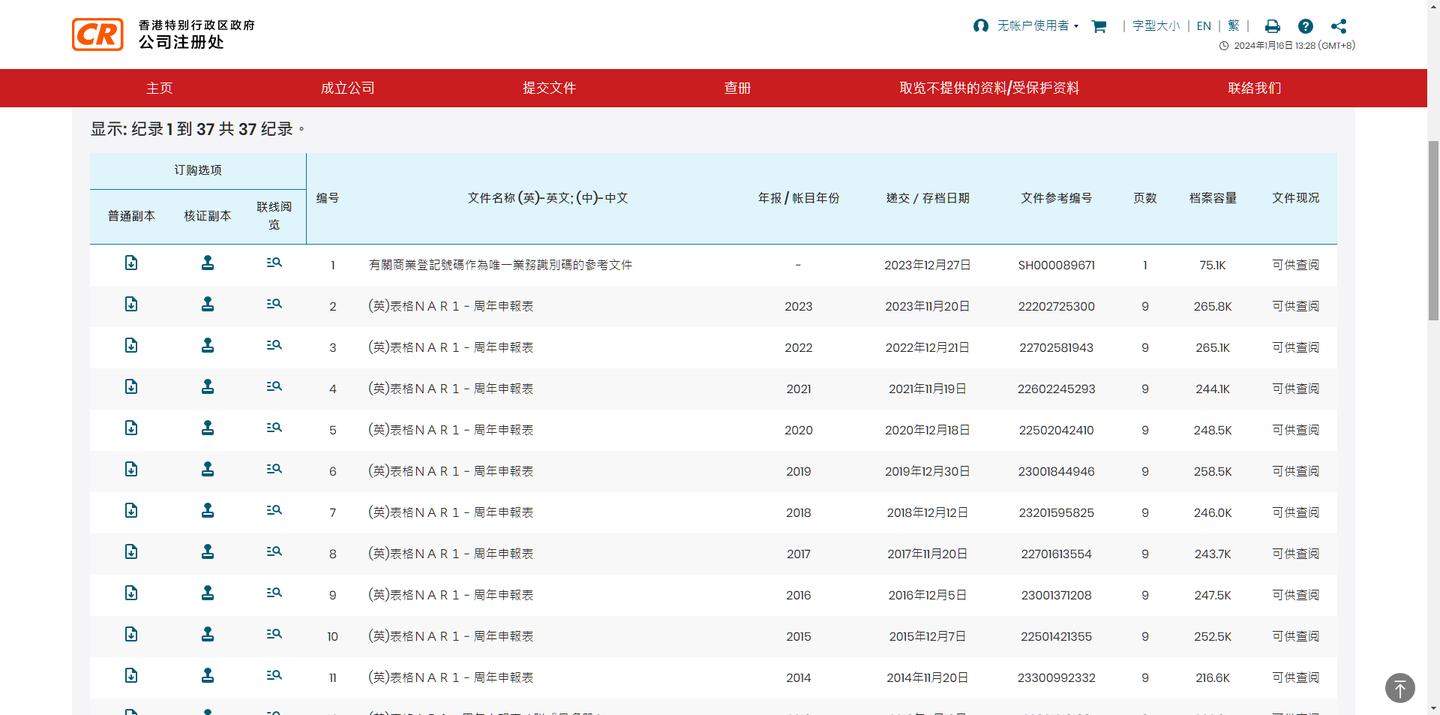Open the 取览不提供的资料/受保护资料 menu
1440x715 pixels.
click(x=989, y=88)
